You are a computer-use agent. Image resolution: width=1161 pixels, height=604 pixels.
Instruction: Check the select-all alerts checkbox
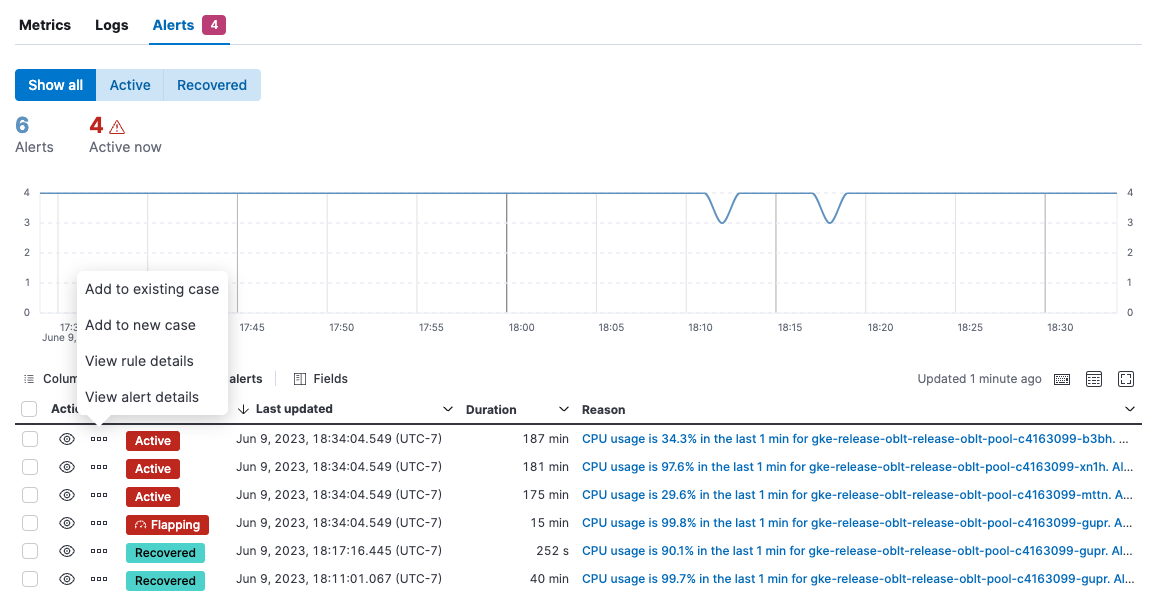click(29, 409)
